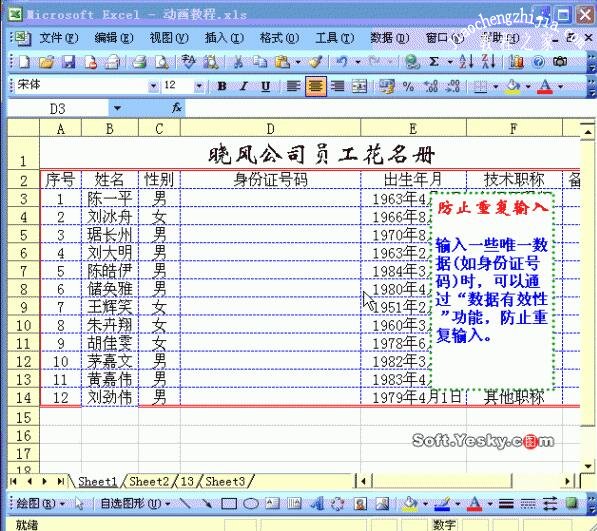Click the Print icon
597x531 pixels.
(x=139, y=62)
